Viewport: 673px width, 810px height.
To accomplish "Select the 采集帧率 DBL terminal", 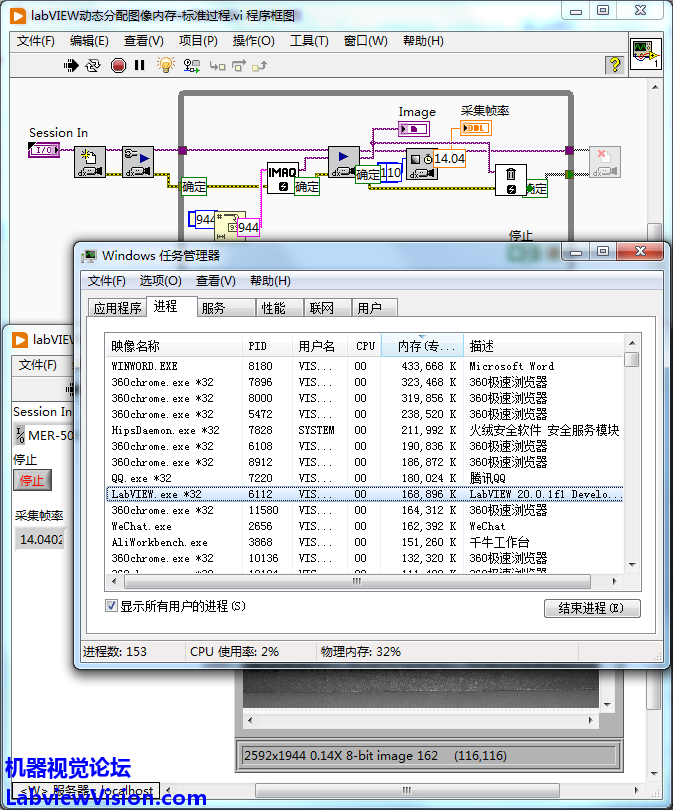I will [x=476, y=128].
